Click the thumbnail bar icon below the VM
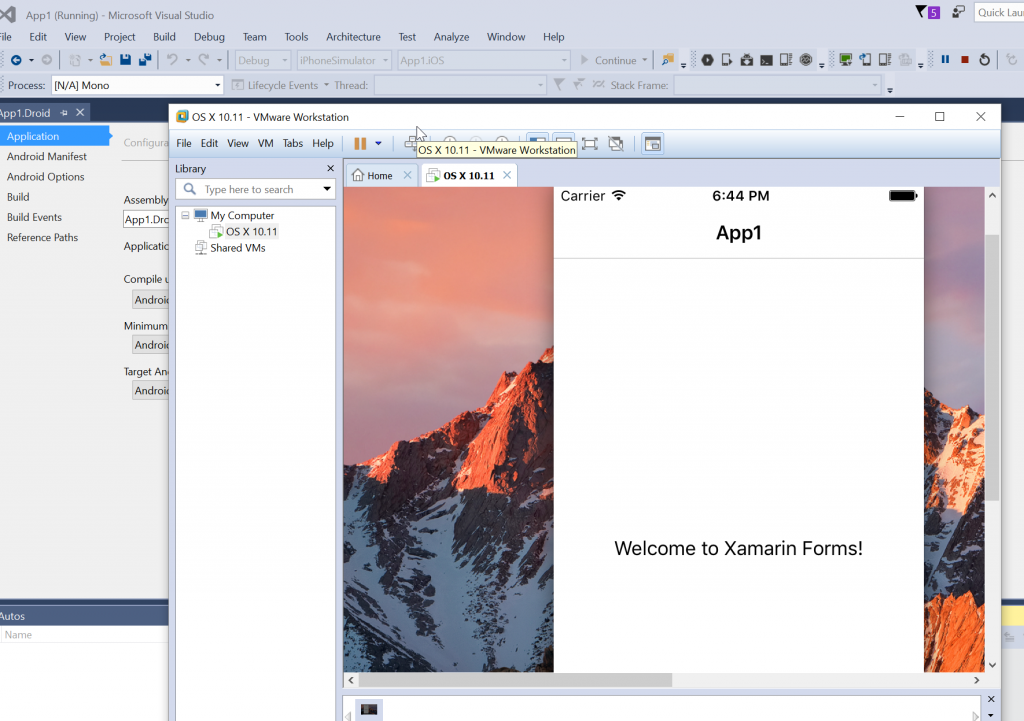 369,709
